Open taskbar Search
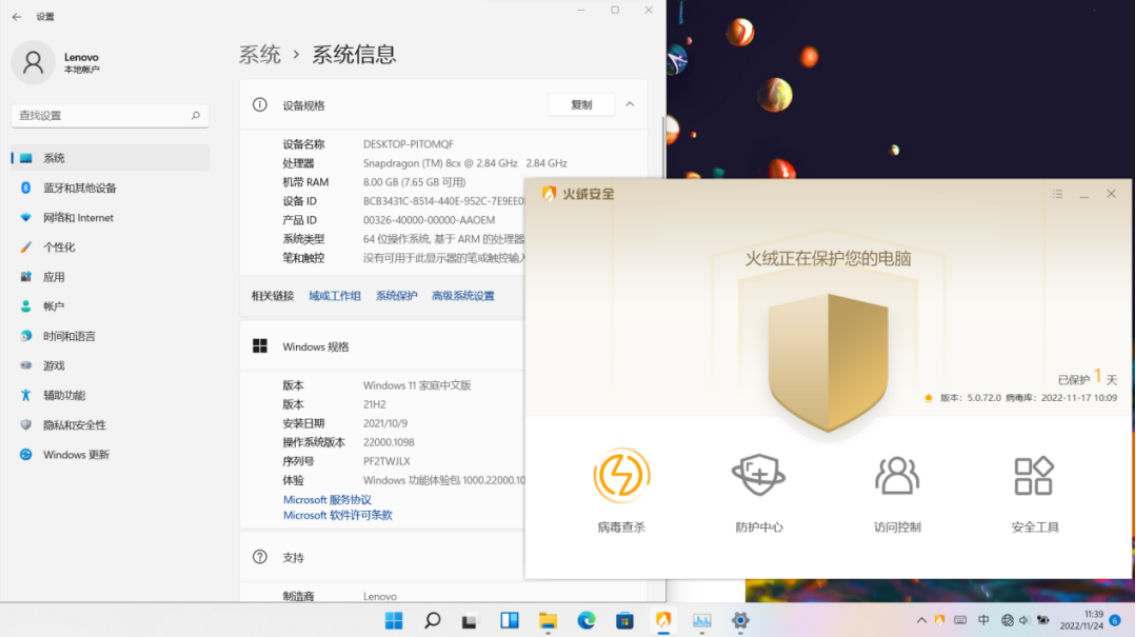1136x637 pixels. coord(432,620)
